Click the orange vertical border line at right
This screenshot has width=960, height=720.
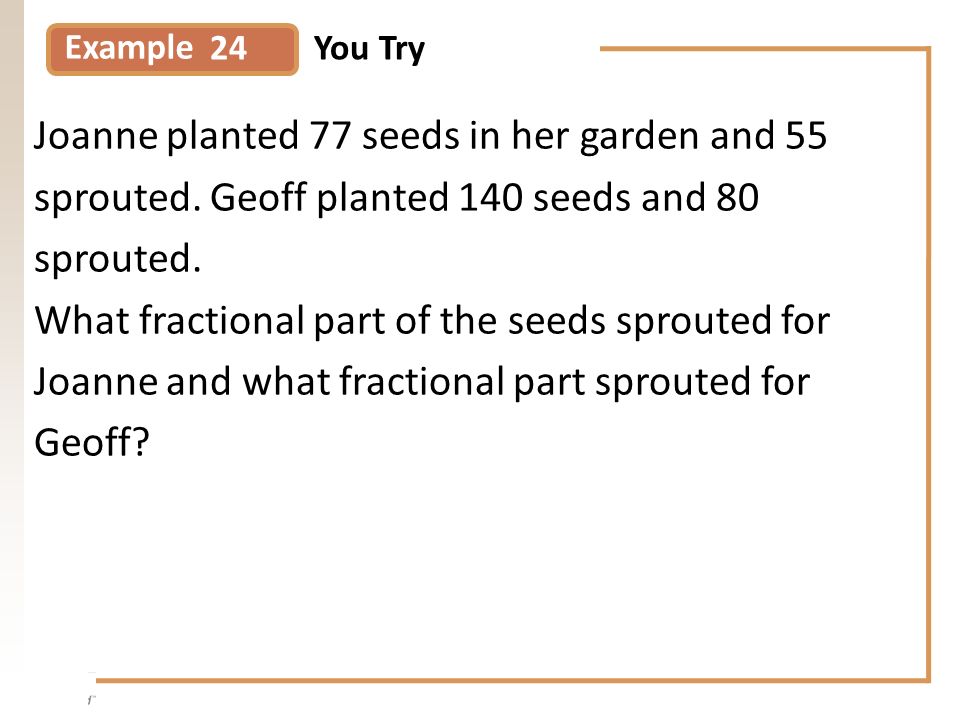click(x=928, y=365)
